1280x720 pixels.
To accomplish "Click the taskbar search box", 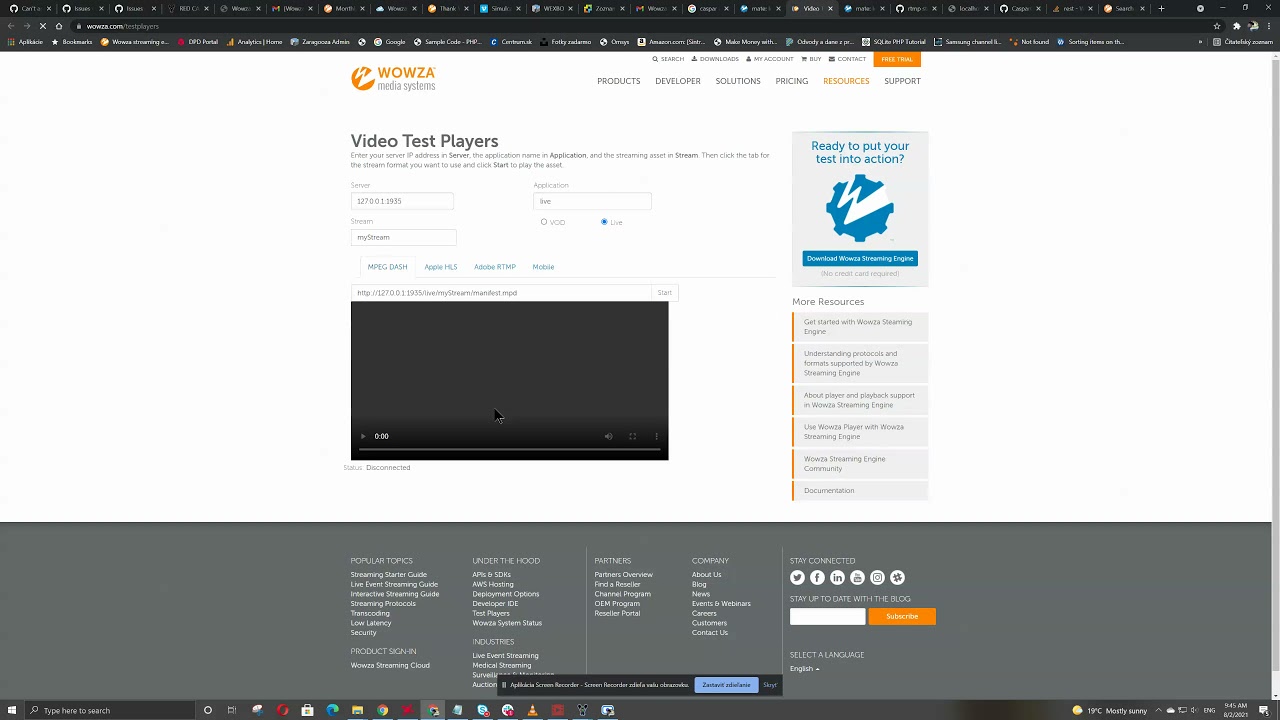I will (x=110, y=710).
